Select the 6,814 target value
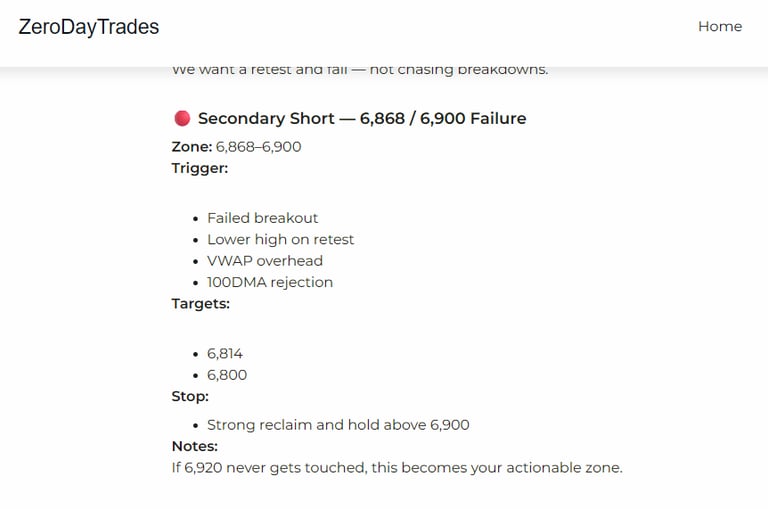 225,354
